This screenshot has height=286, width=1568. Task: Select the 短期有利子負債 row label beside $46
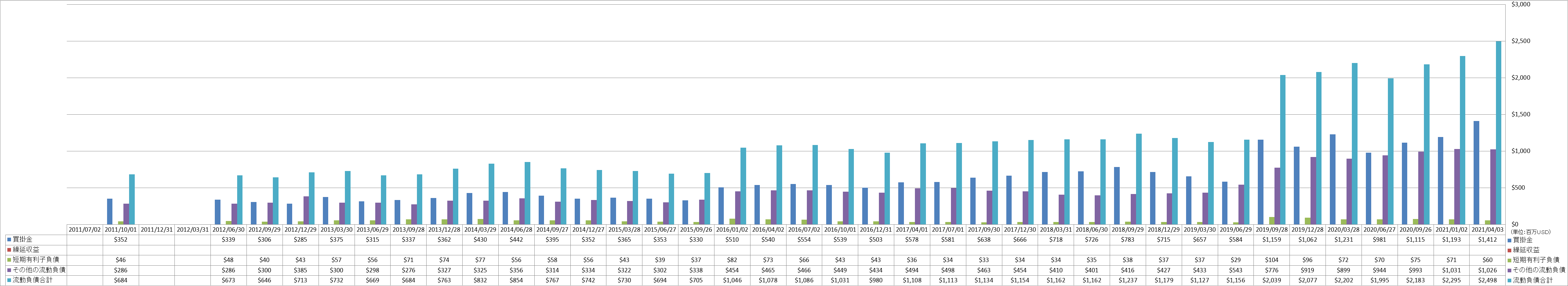click(35, 260)
